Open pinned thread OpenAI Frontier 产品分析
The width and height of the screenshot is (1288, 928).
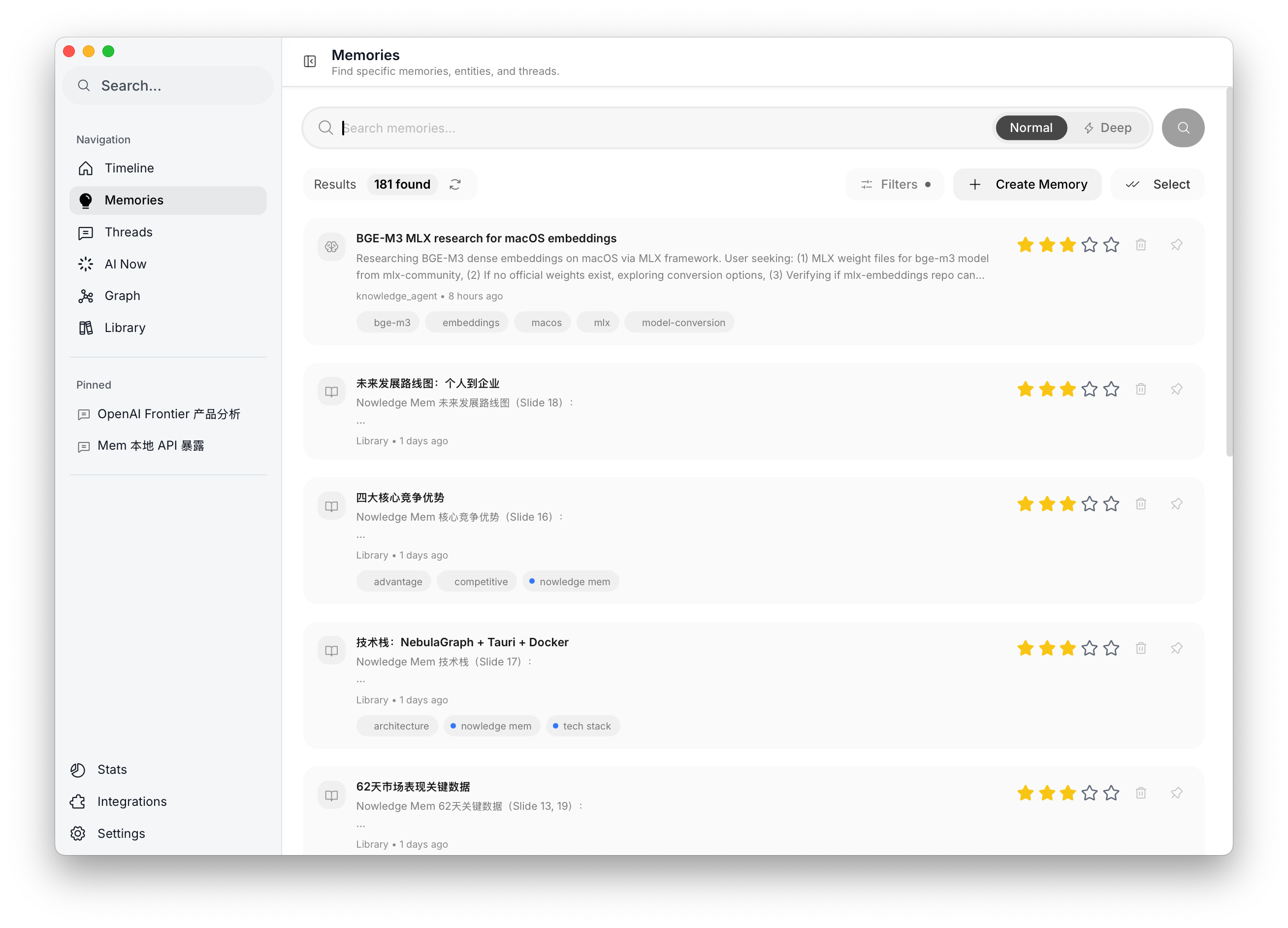click(x=168, y=414)
